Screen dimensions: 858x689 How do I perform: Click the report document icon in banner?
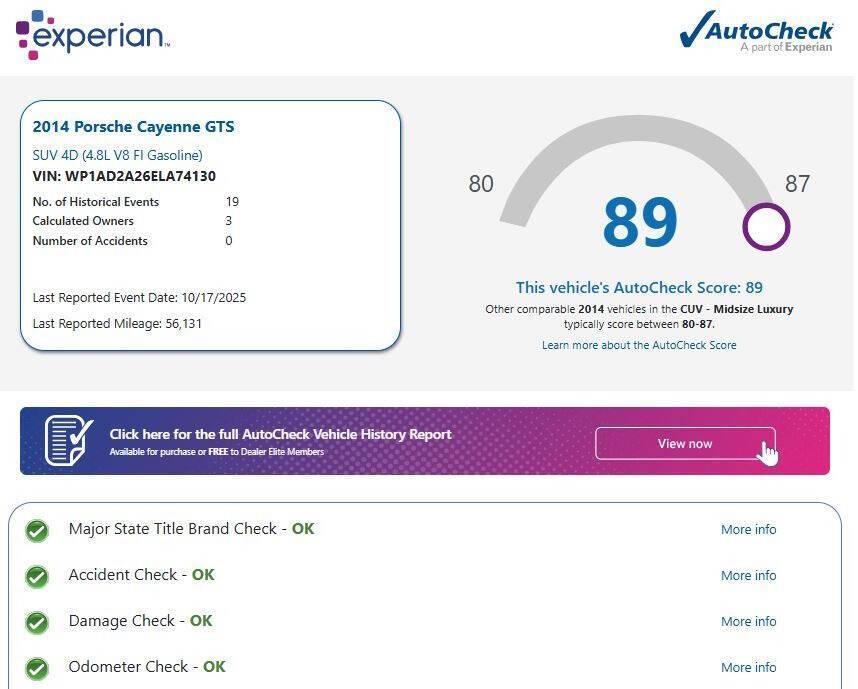[x=69, y=440]
